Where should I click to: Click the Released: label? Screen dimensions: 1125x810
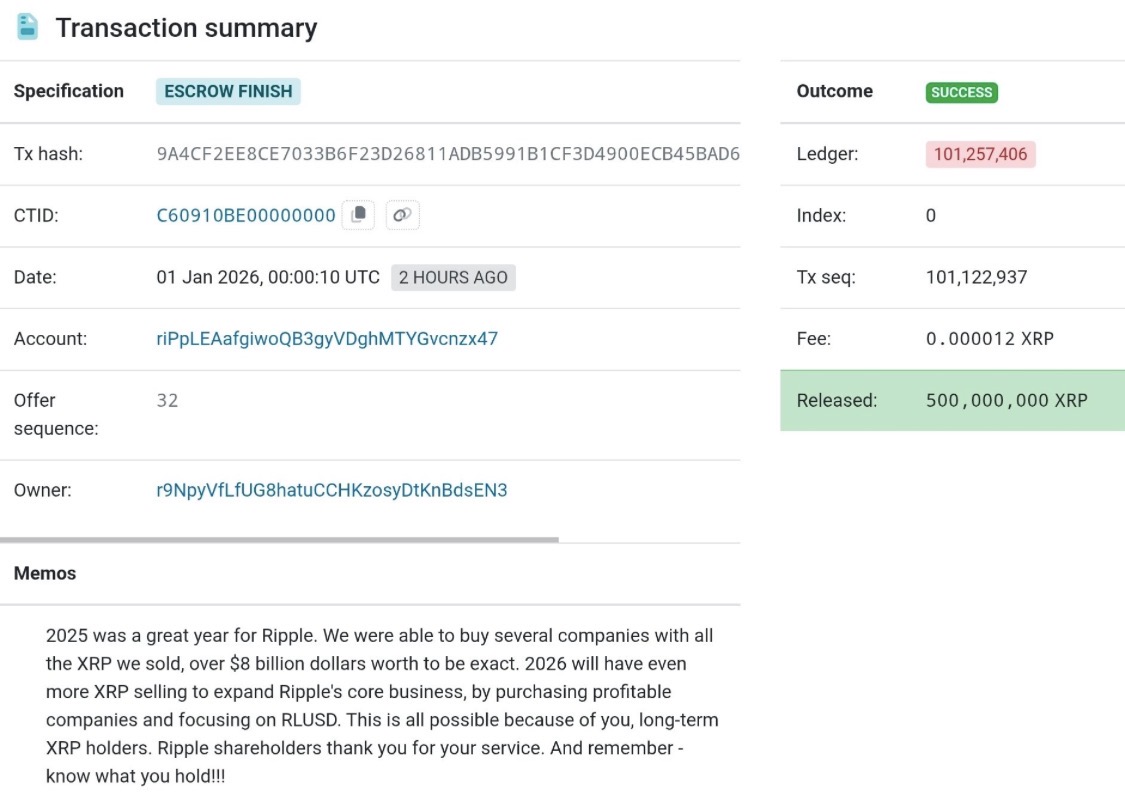(837, 400)
